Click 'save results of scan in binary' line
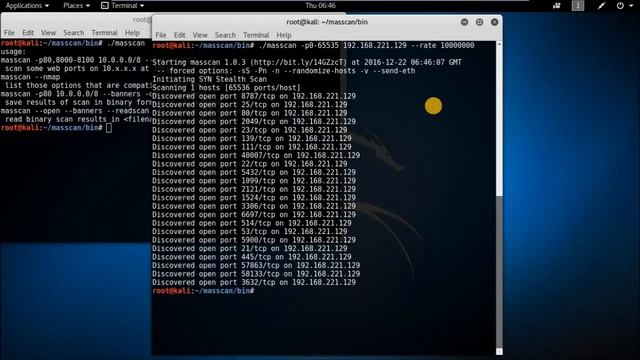The height and width of the screenshot is (360, 640). click(x=78, y=102)
